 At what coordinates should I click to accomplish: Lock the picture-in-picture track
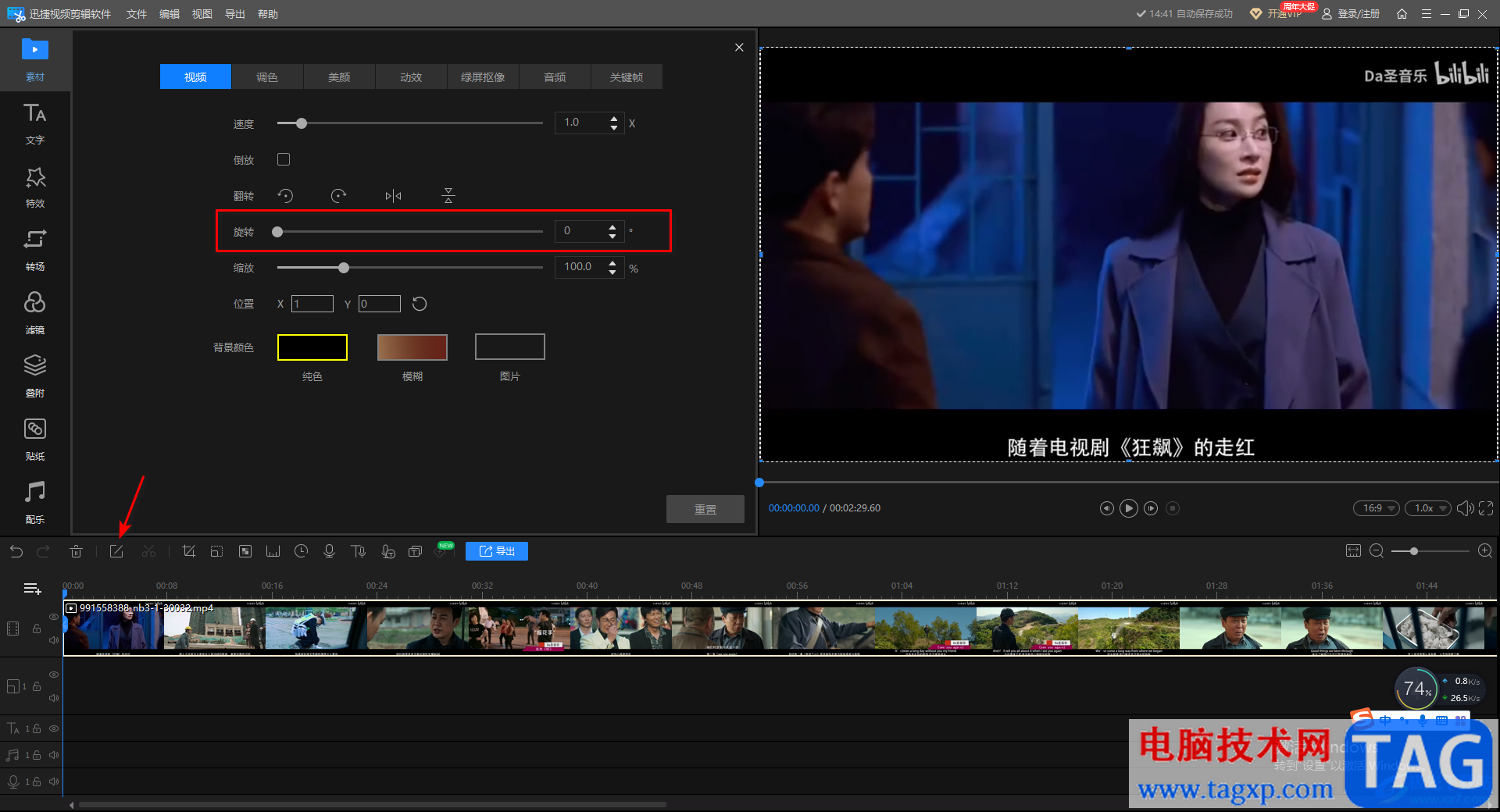click(37, 686)
